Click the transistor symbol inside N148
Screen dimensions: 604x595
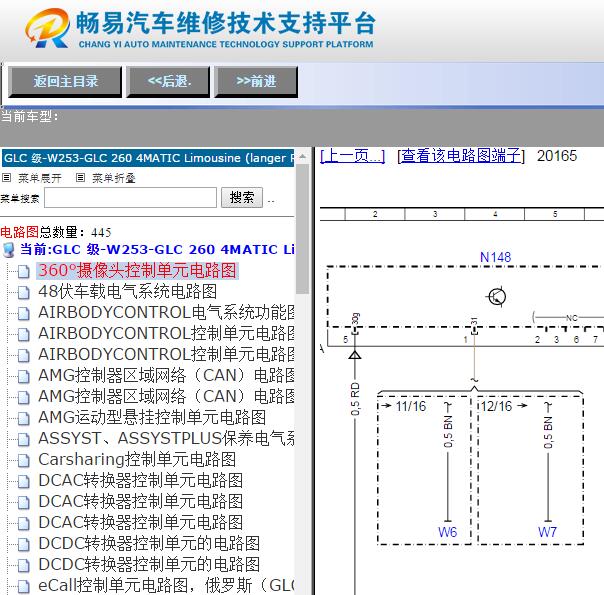tap(497, 297)
